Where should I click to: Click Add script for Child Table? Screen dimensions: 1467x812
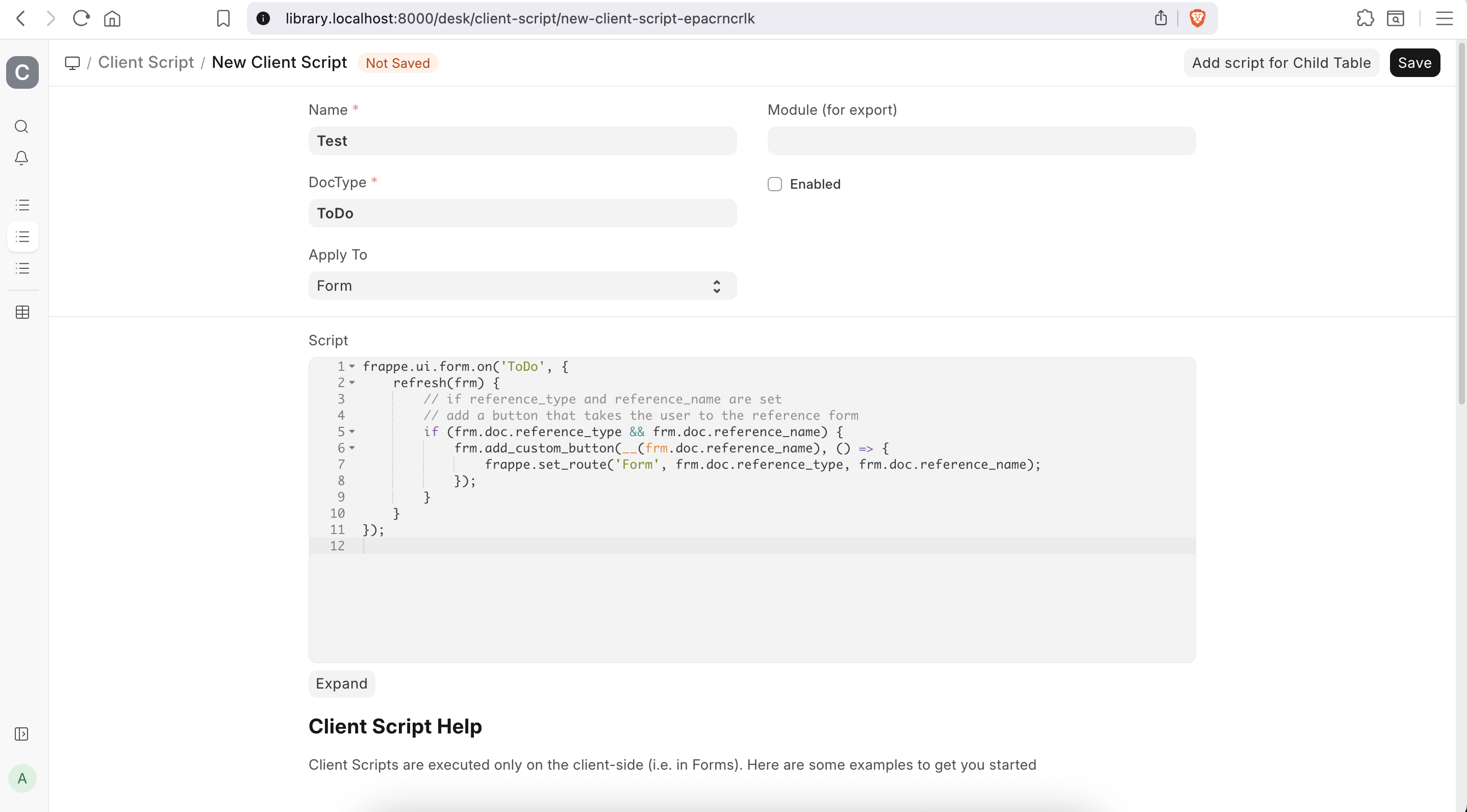[1281, 63]
